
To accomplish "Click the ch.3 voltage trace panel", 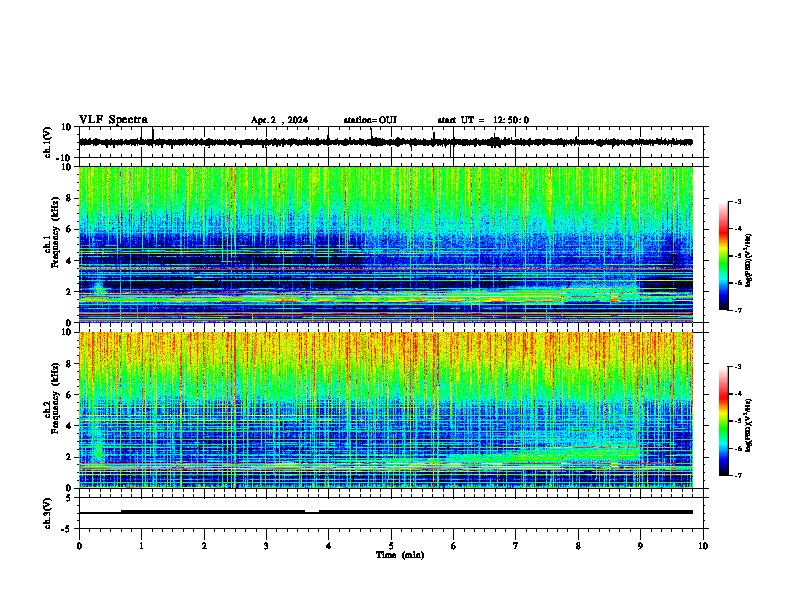I will pos(391,513).
